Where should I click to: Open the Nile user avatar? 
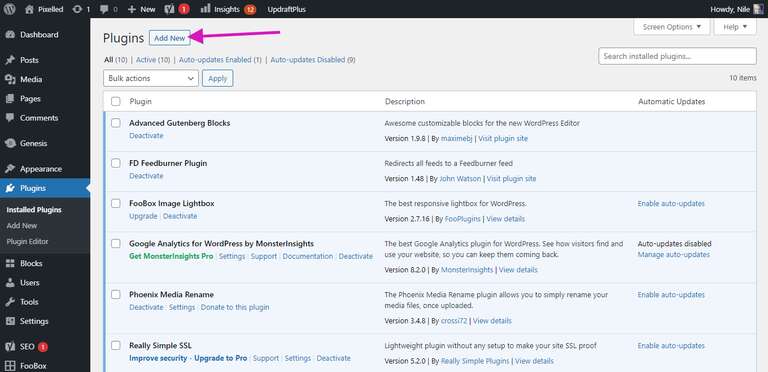[x=758, y=9]
